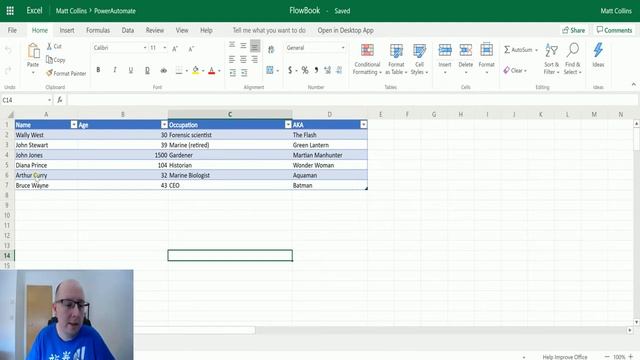Switch to the Formulas tab

point(98,30)
